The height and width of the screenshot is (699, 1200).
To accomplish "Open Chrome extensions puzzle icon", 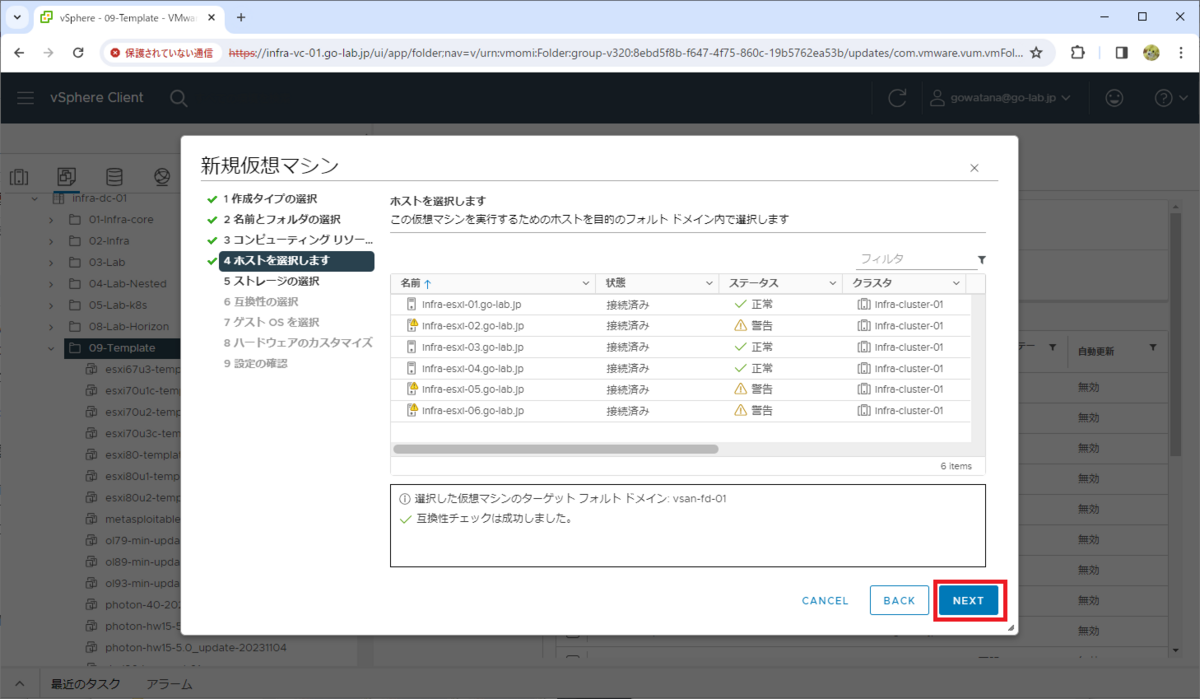I will pyautogui.click(x=1077, y=53).
